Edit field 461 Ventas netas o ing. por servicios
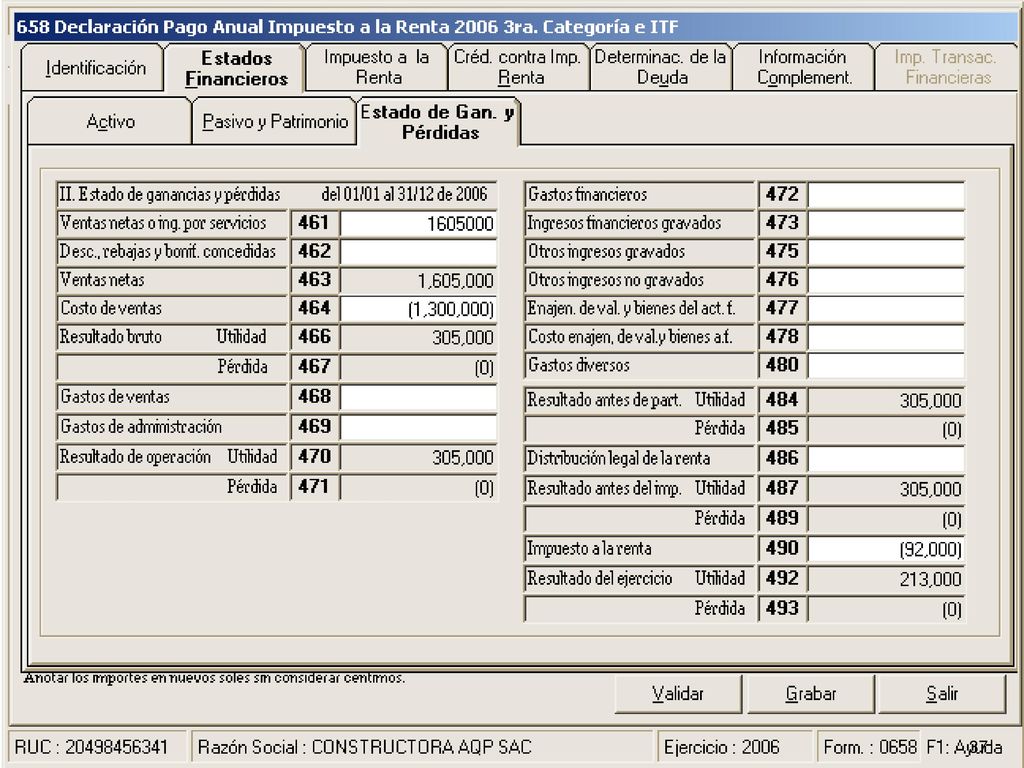The height and width of the screenshot is (768, 1024). coord(419,223)
